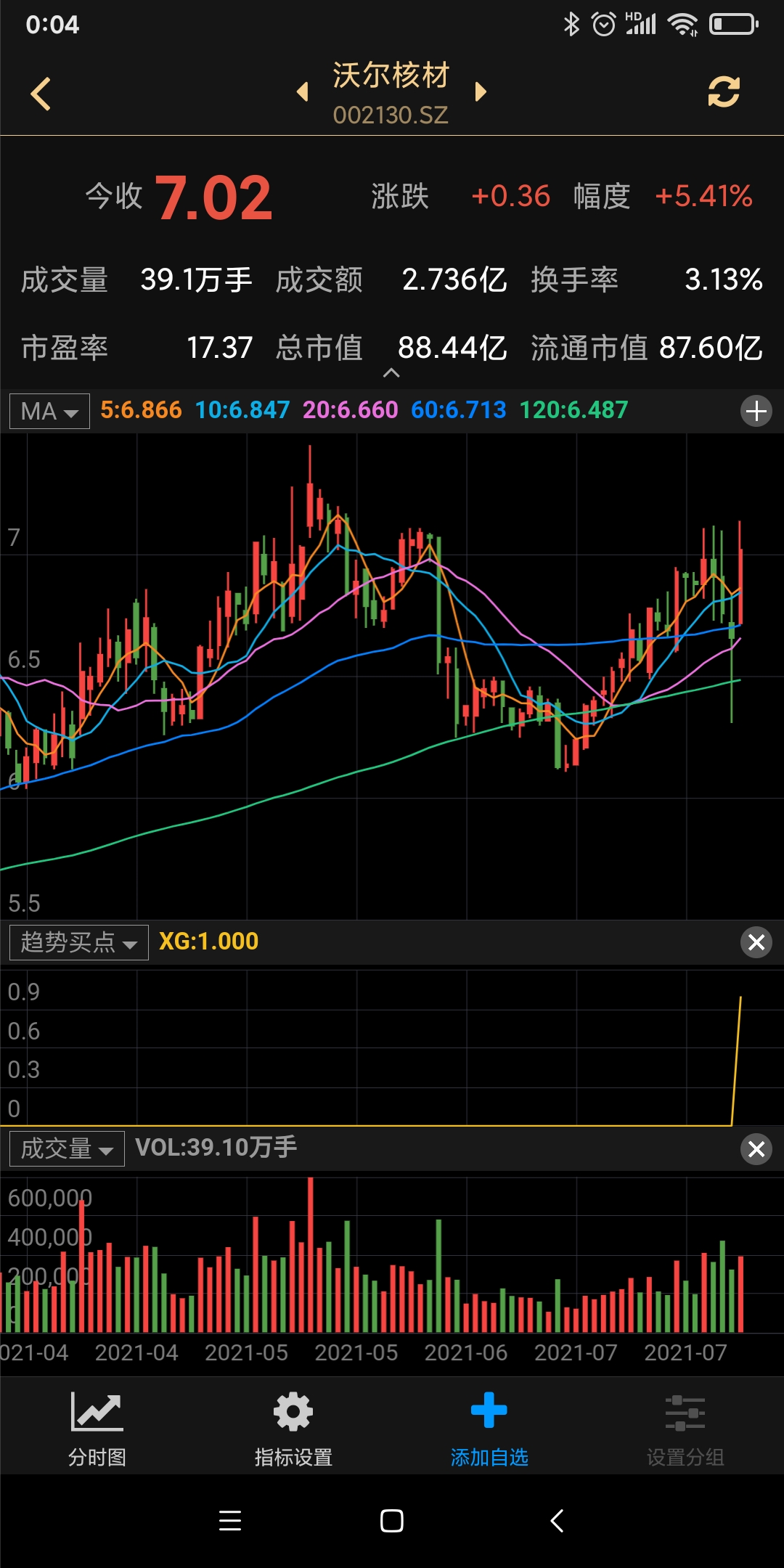This screenshot has width=784, height=1568.
Task: Select the MA 5:6.866 legend value
Action: coord(141,410)
